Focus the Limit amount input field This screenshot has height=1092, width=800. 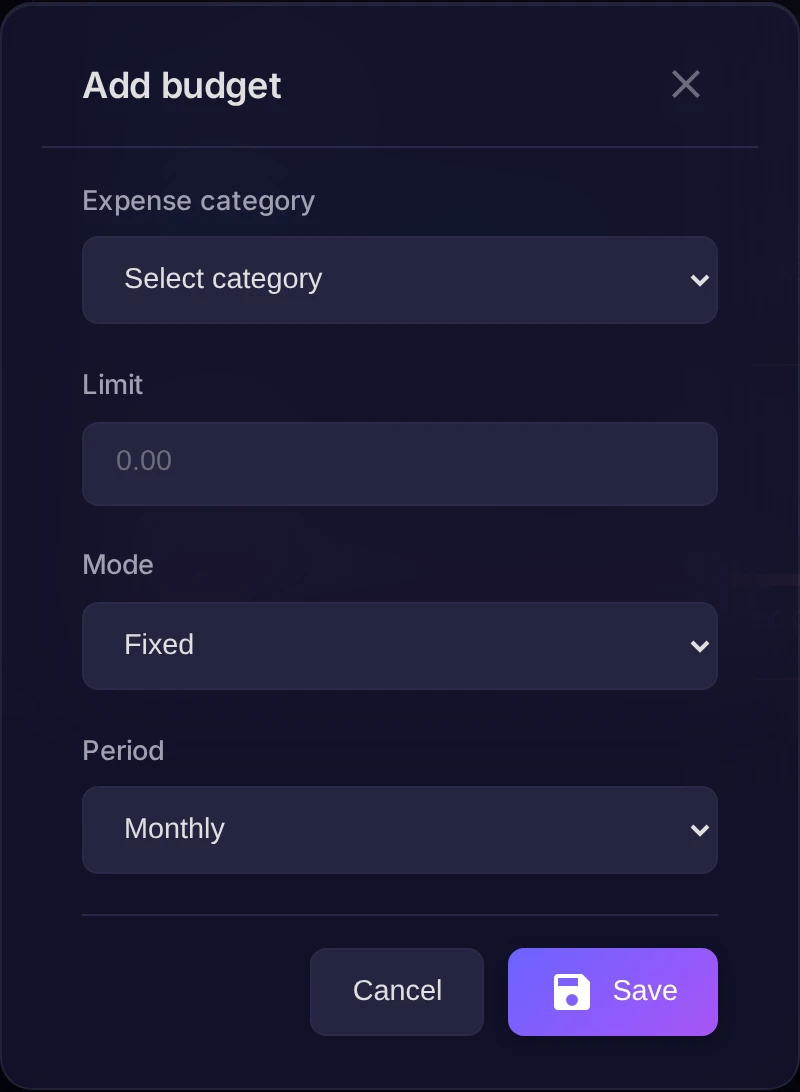pos(400,464)
